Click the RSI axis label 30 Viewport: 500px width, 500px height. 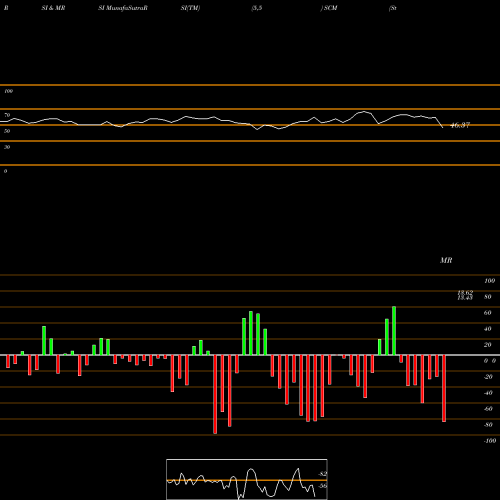coord(7,147)
